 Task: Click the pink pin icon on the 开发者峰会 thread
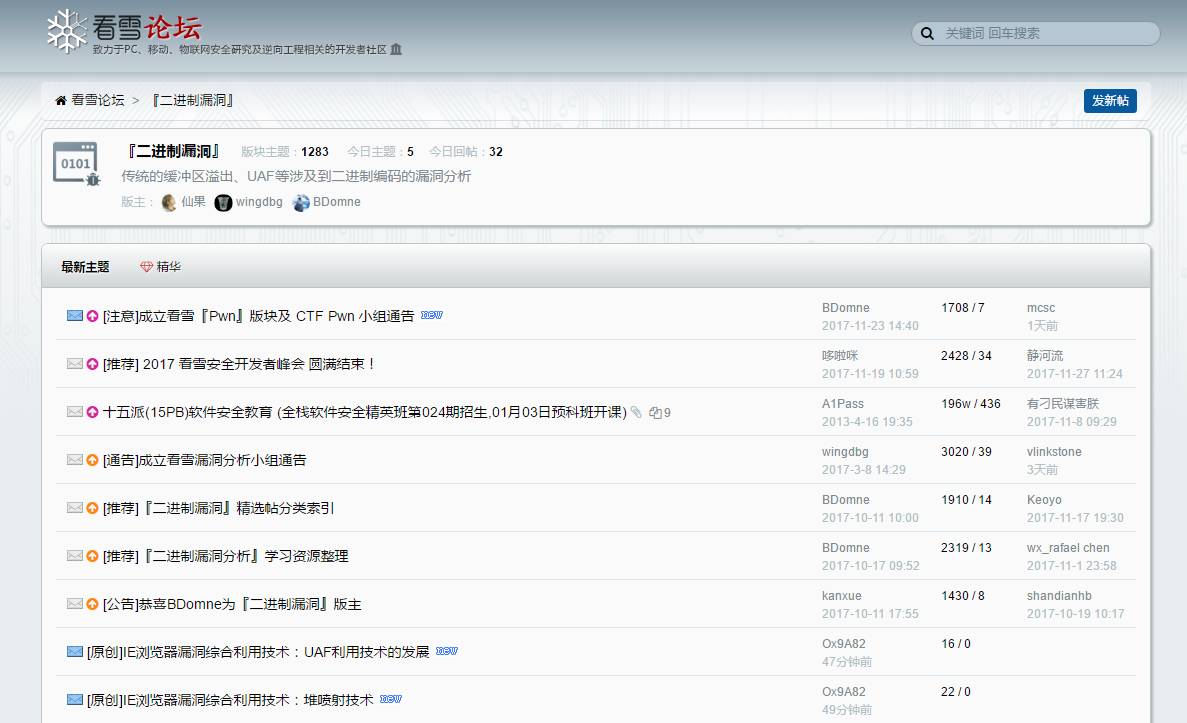[x=92, y=364]
